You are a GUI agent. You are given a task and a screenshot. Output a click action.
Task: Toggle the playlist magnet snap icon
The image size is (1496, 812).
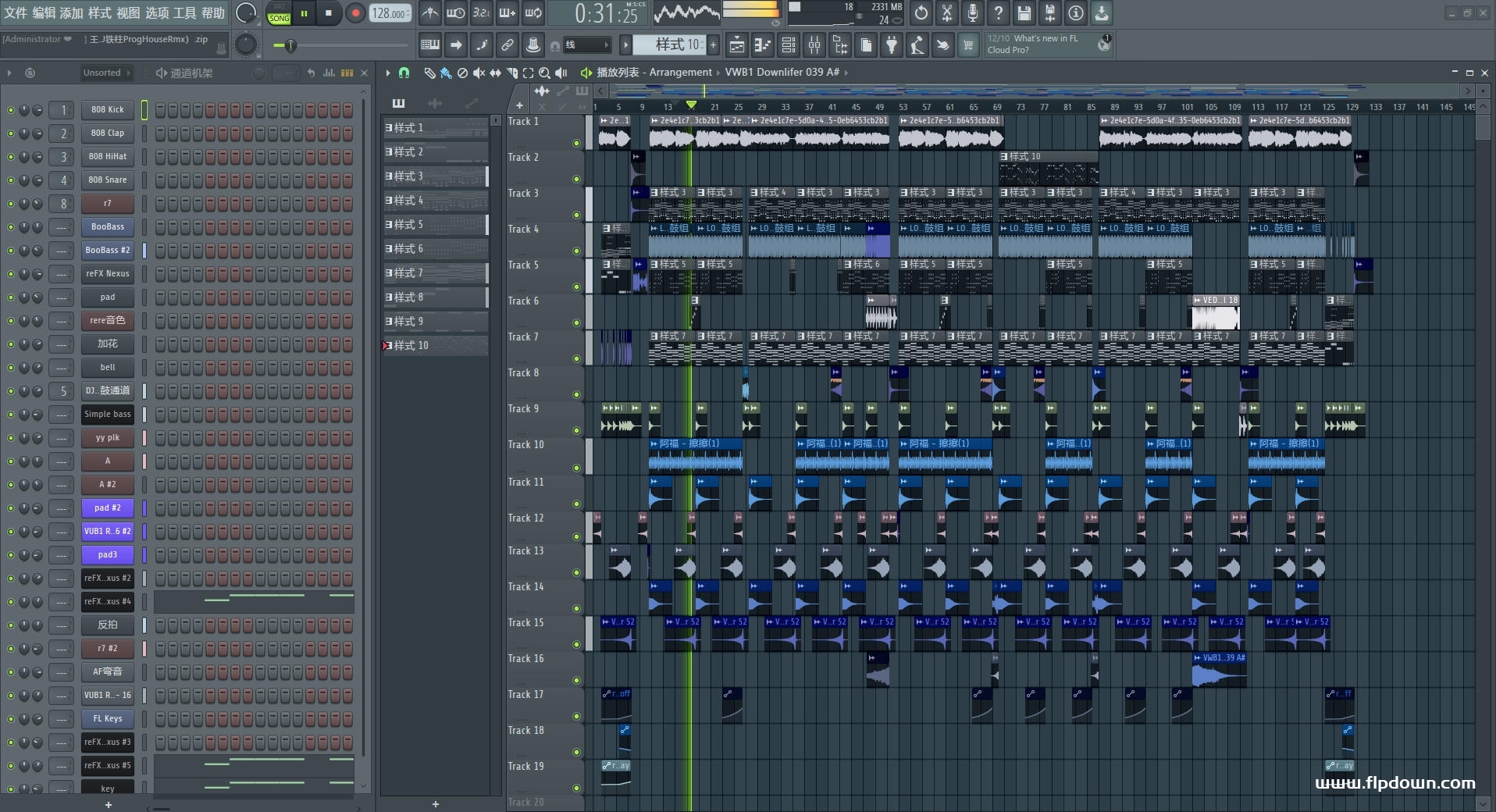point(404,73)
